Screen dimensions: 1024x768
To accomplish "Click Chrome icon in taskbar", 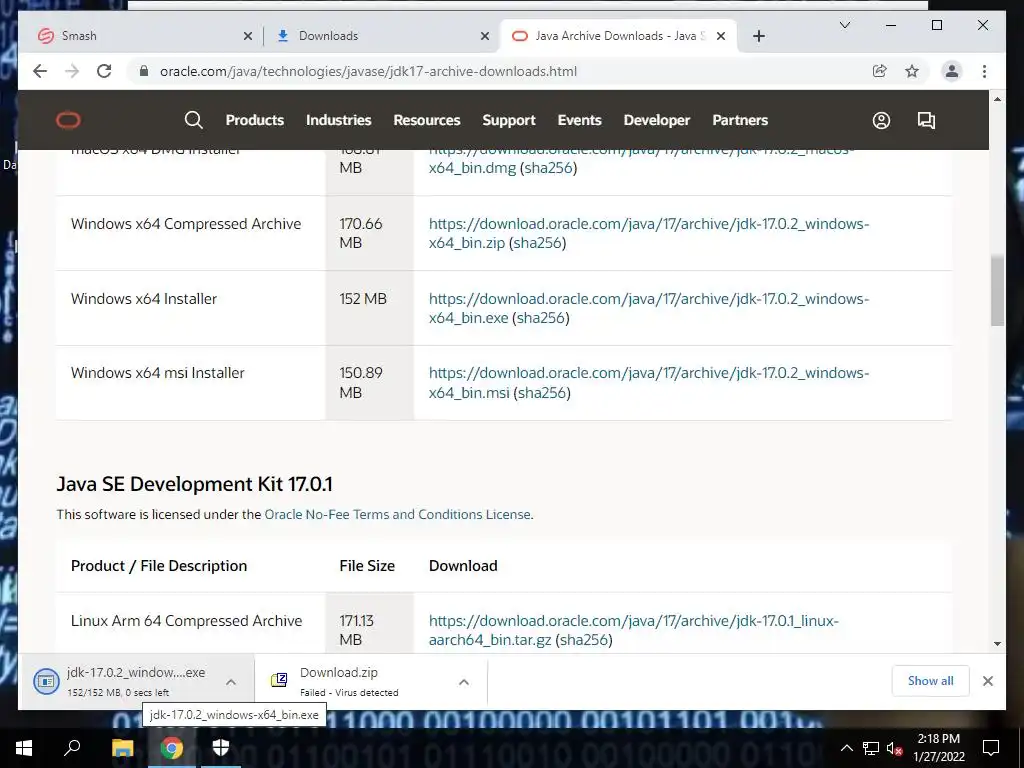I will (172, 748).
